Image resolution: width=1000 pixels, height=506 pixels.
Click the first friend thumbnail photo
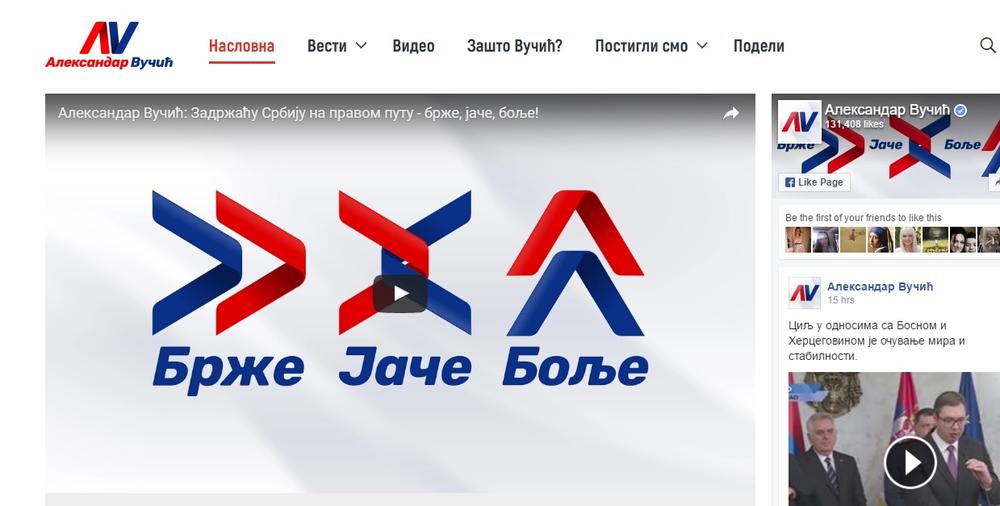(x=798, y=239)
